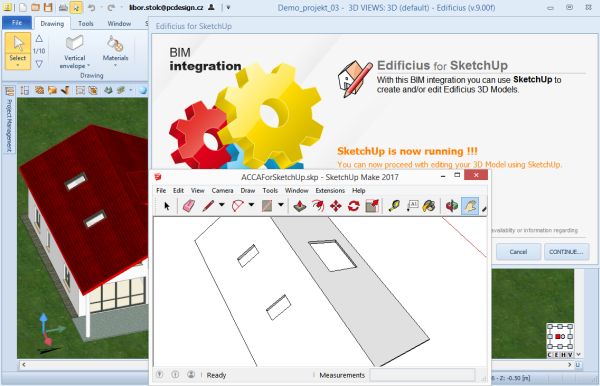Expand the pencil Line tool dropdown arrow
This screenshot has width=600, height=386.
coord(222,205)
